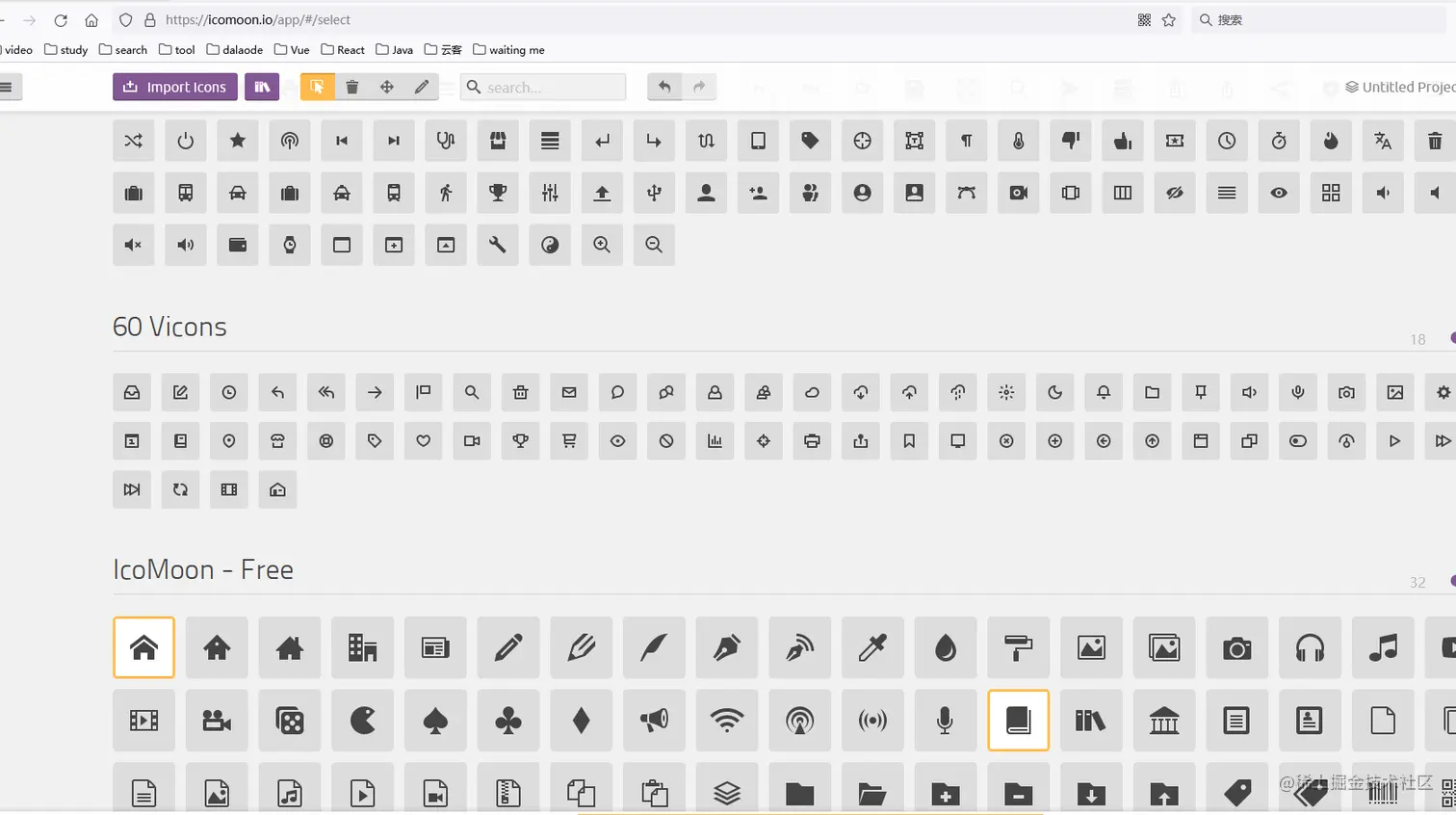Select the zoom-out magnifier icon

click(x=654, y=245)
